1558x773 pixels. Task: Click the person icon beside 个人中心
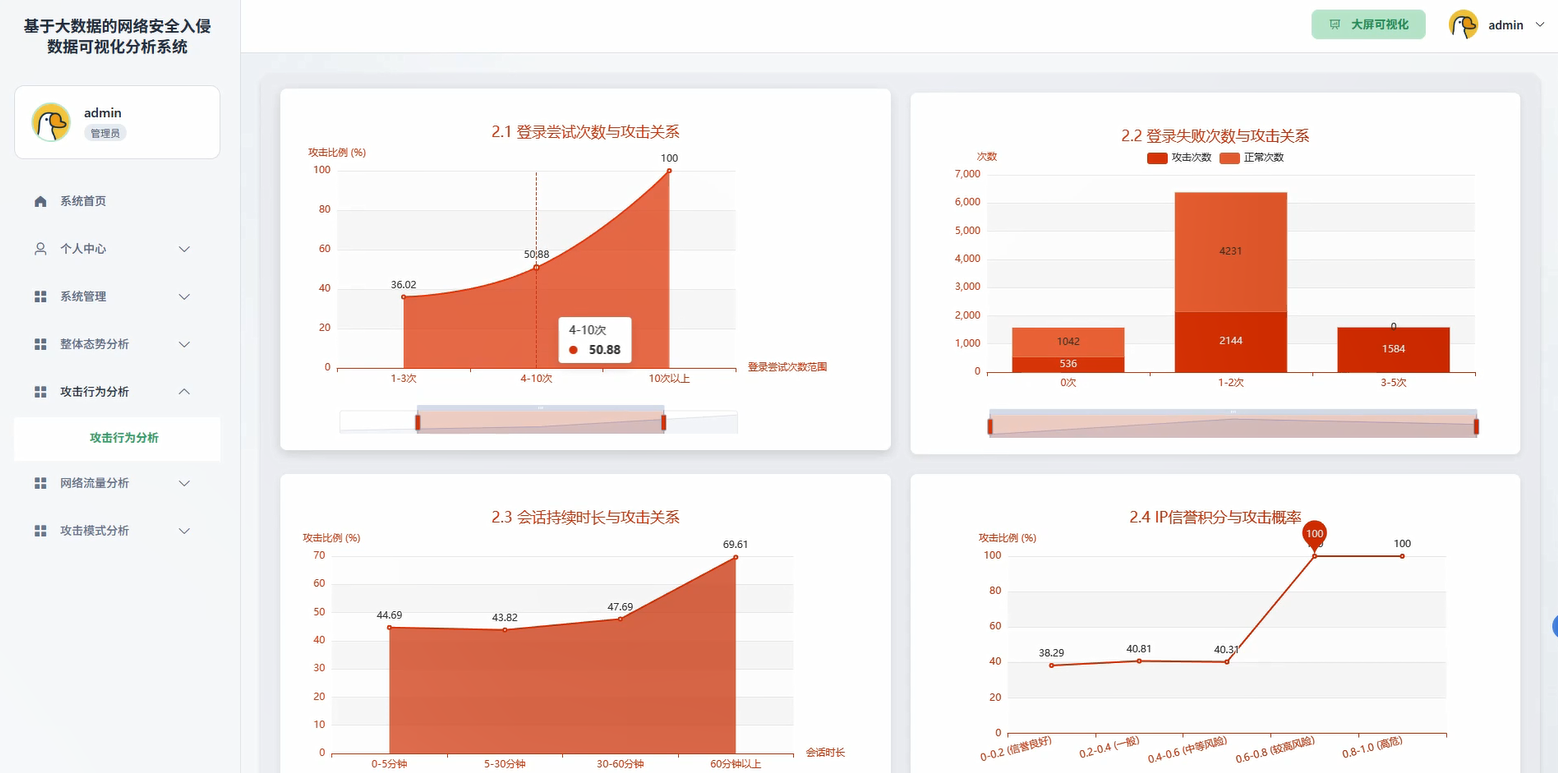coord(40,249)
